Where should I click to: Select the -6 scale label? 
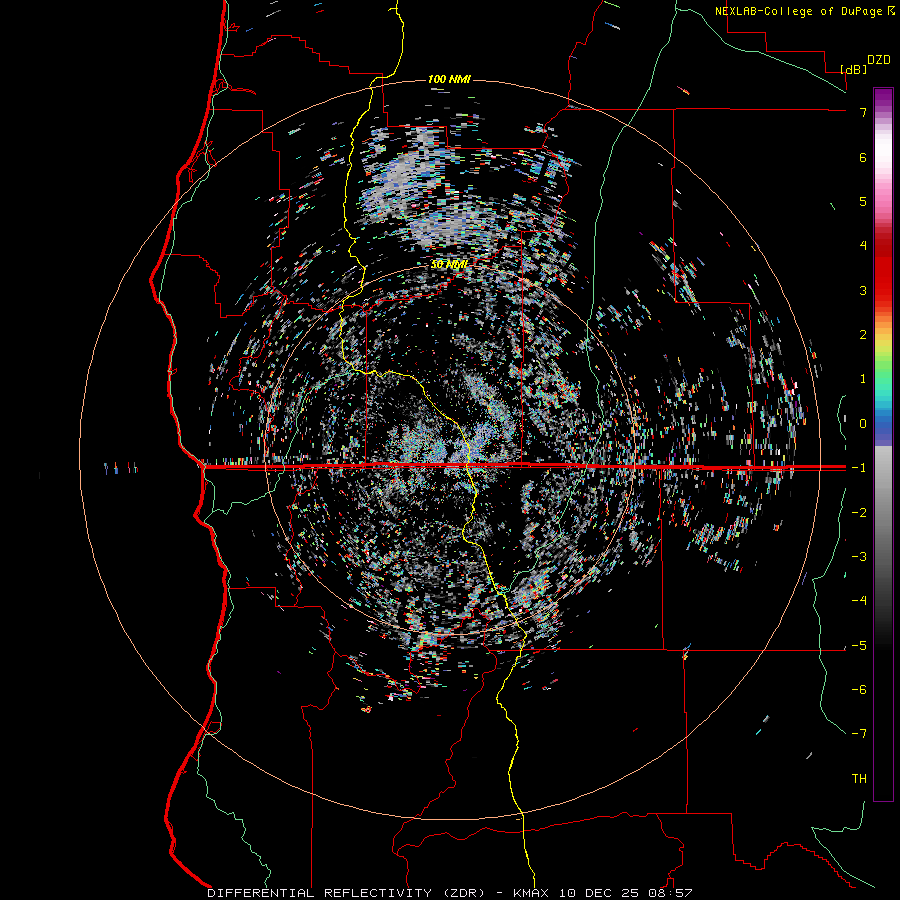click(x=859, y=690)
